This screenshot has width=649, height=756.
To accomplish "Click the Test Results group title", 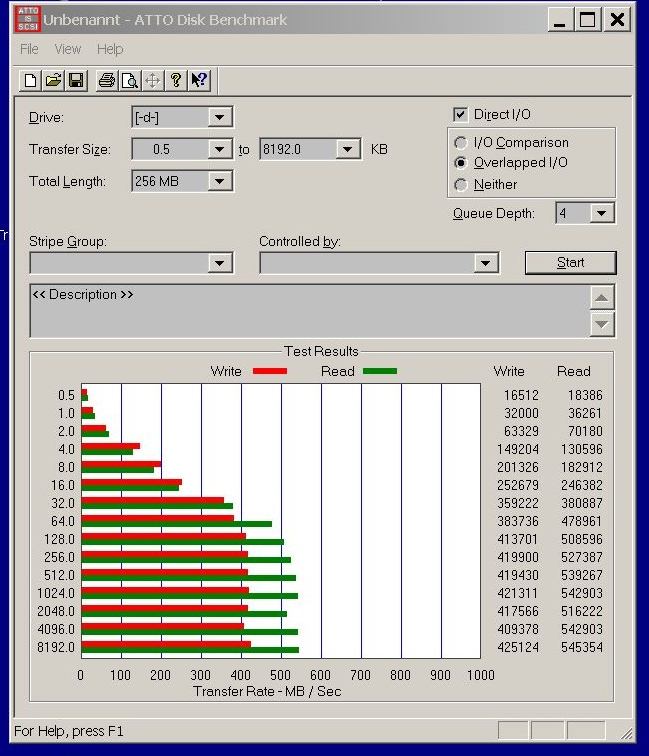I will 321,351.
